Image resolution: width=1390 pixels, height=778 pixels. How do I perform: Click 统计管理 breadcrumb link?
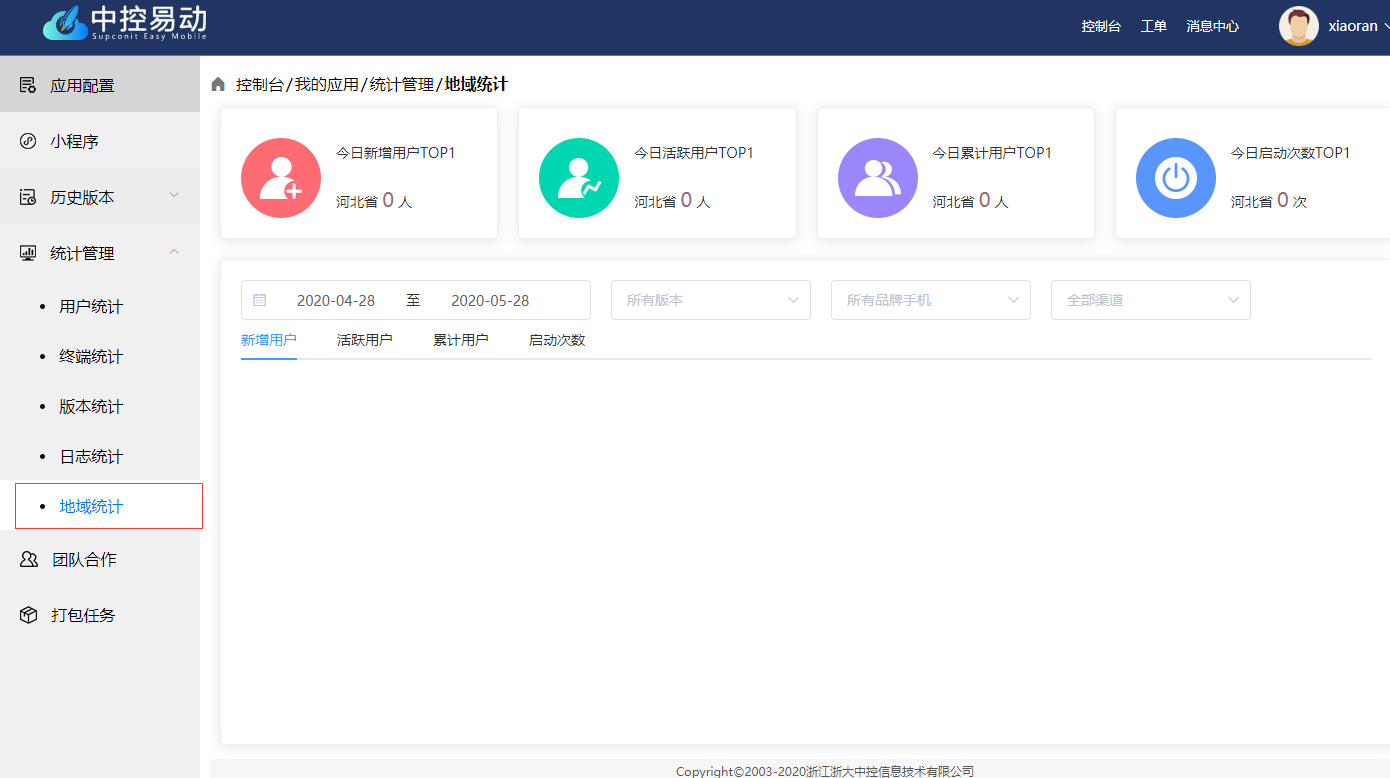click(x=402, y=85)
